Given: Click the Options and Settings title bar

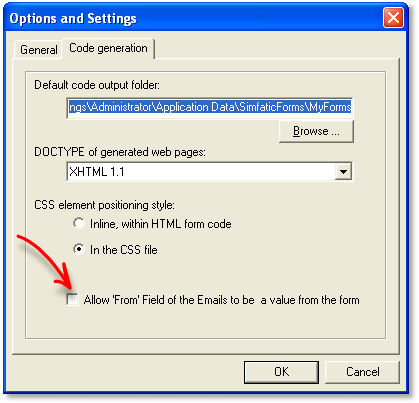Looking at the screenshot, I should point(193,18).
